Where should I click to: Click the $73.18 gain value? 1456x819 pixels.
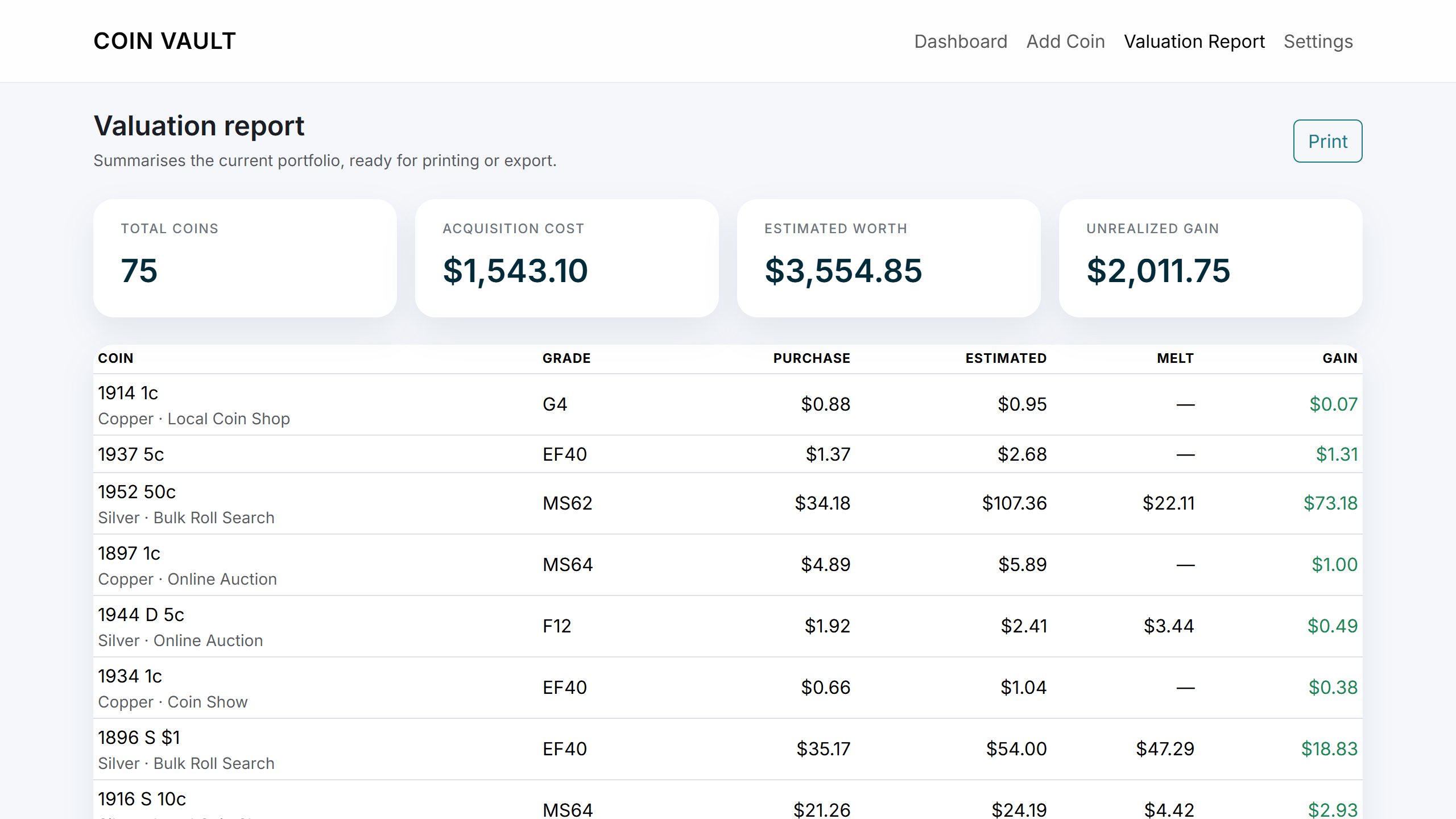[x=1331, y=503]
